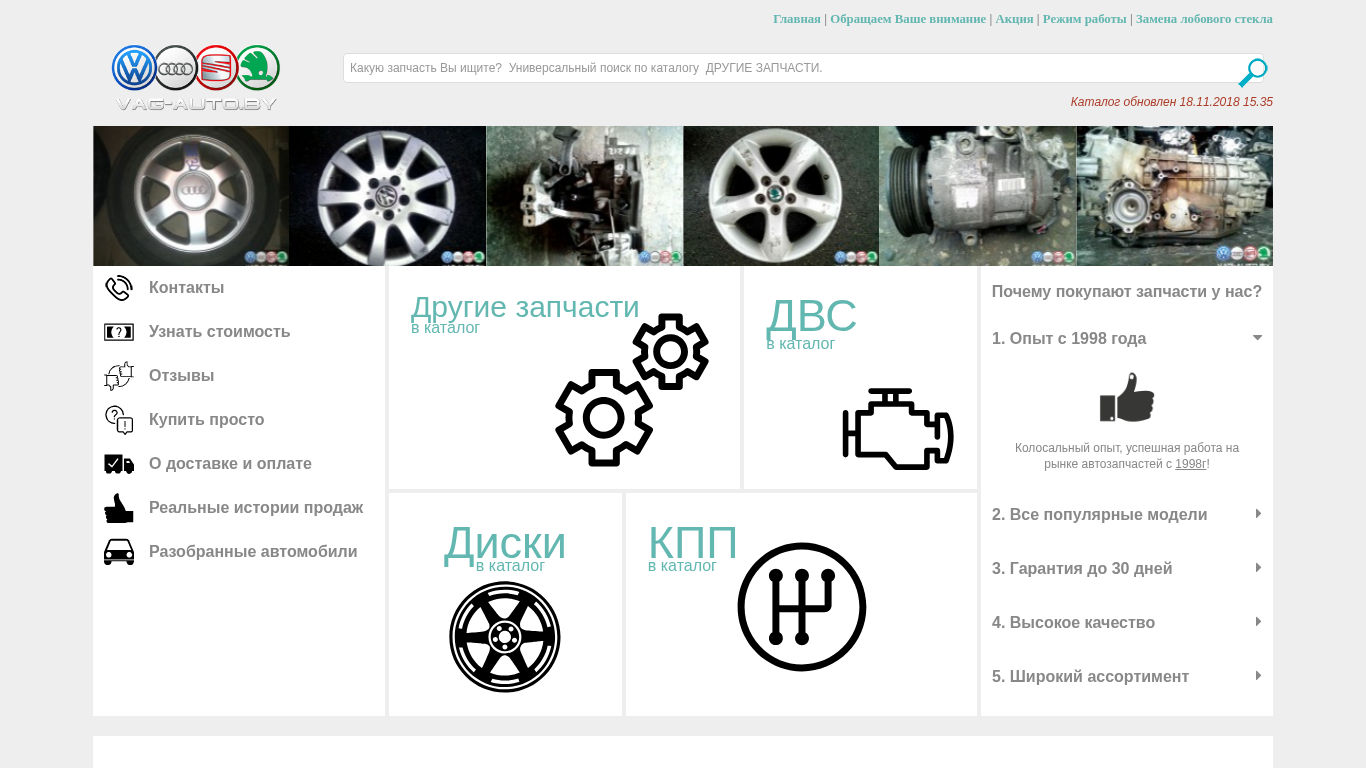
Task: Click the five-spoke wheel banner photo
Action: [781, 196]
